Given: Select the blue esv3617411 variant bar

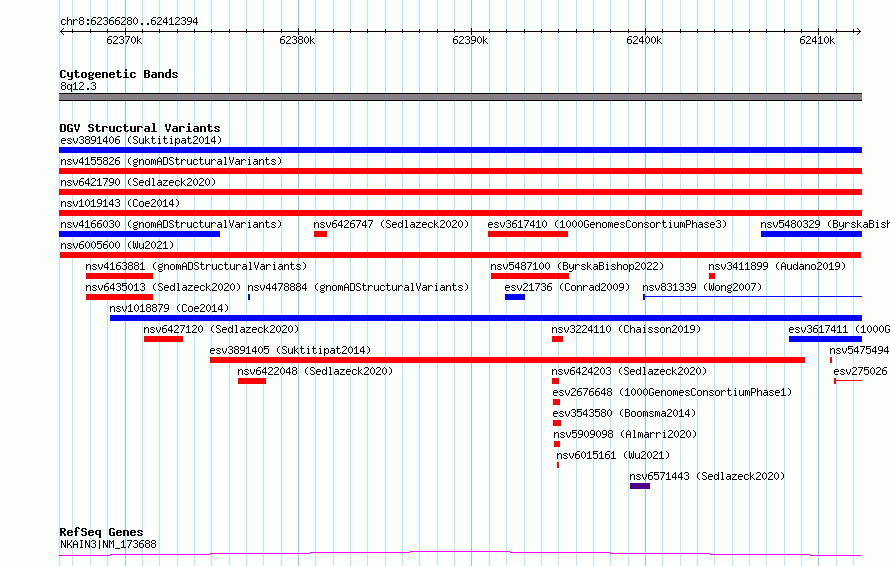Looking at the screenshot, I should point(825,339).
